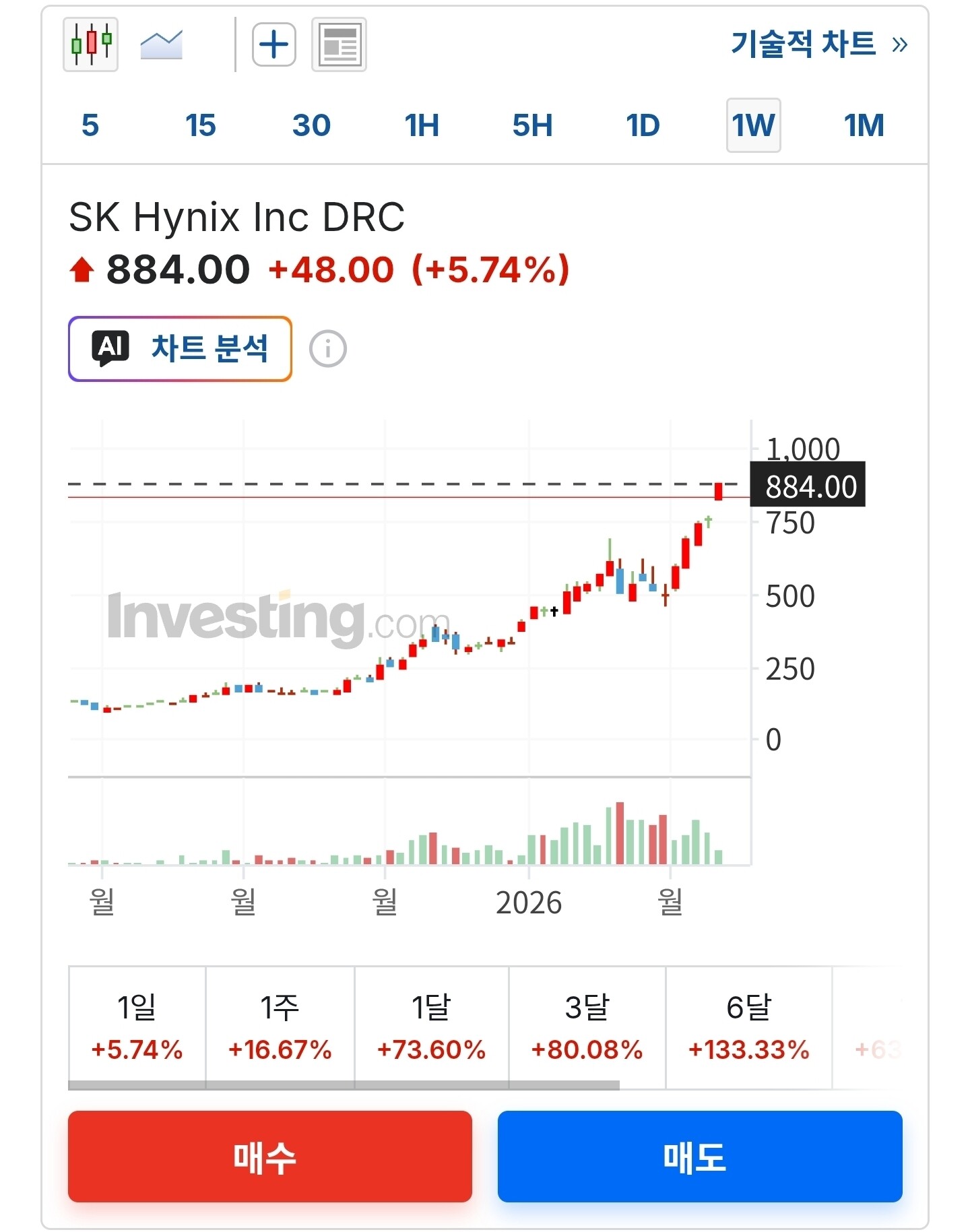Select the candlestick chart type icon
Viewport: 970px width, 1232px height.
click(x=91, y=44)
